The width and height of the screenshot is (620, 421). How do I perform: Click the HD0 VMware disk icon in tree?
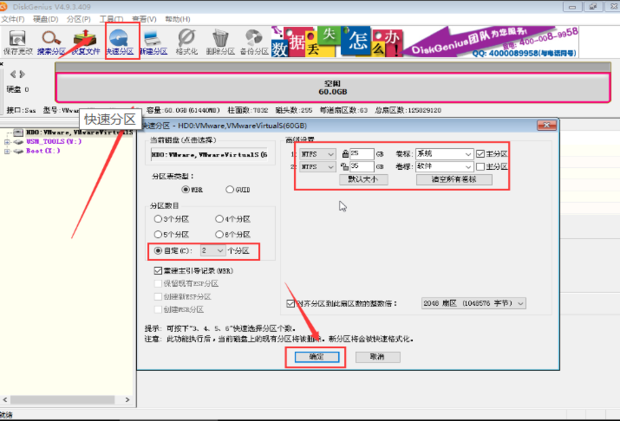click(18, 132)
